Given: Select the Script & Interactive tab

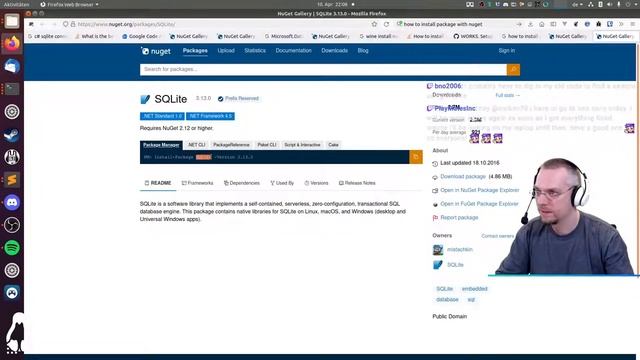Looking at the screenshot, I should tap(302, 145).
